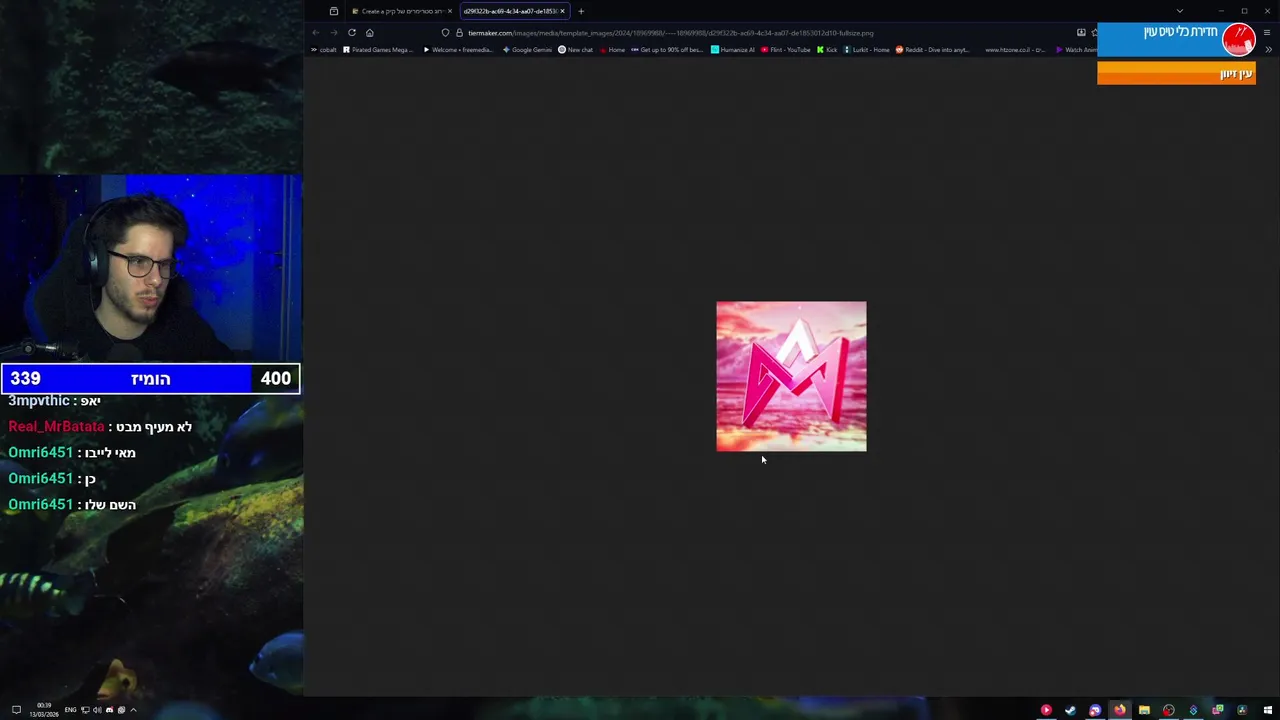Viewport: 1280px width, 720px height.
Task: Open the Kick bookmark
Action: (x=827, y=50)
